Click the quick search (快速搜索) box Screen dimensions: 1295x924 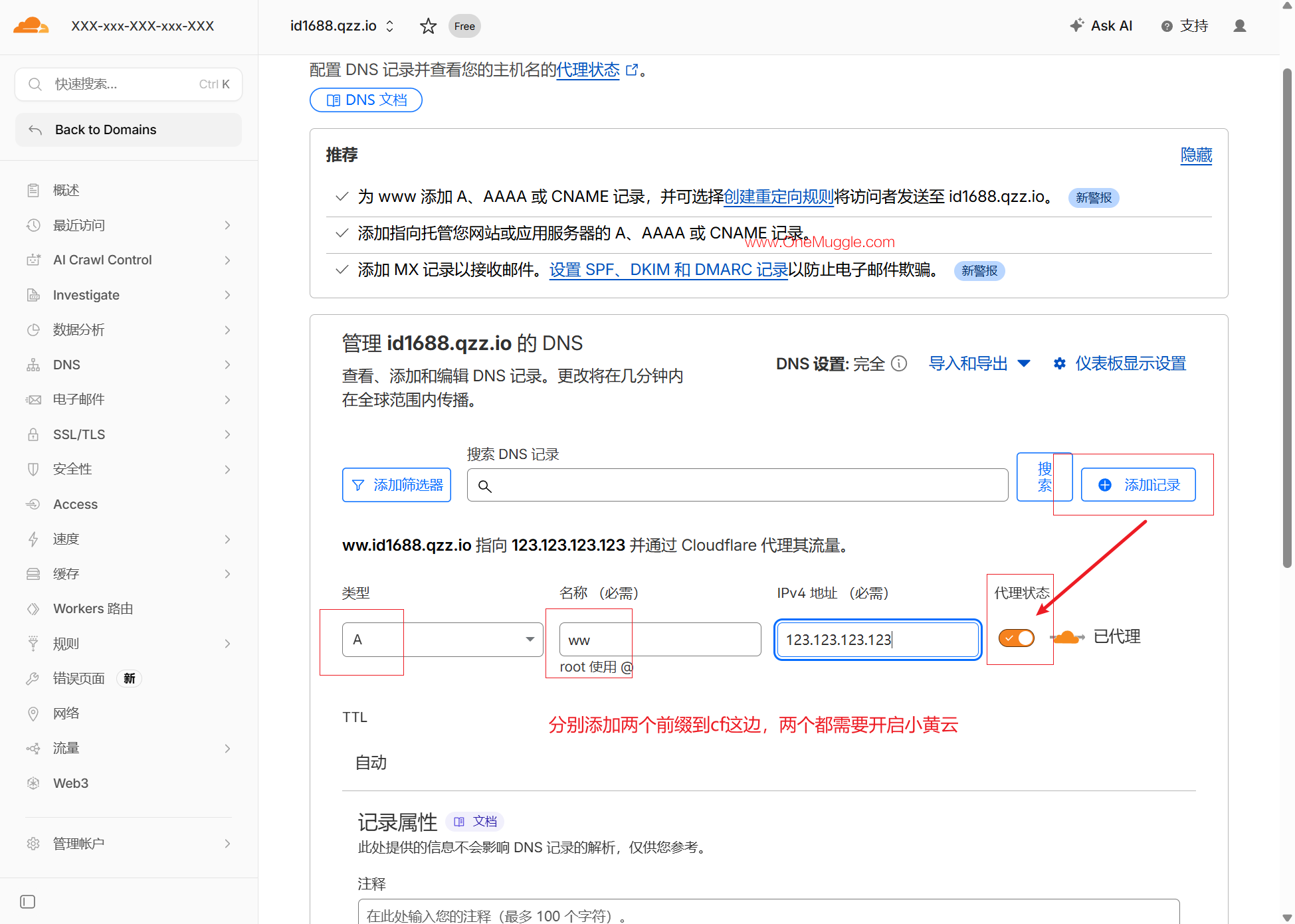tap(129, 84)
